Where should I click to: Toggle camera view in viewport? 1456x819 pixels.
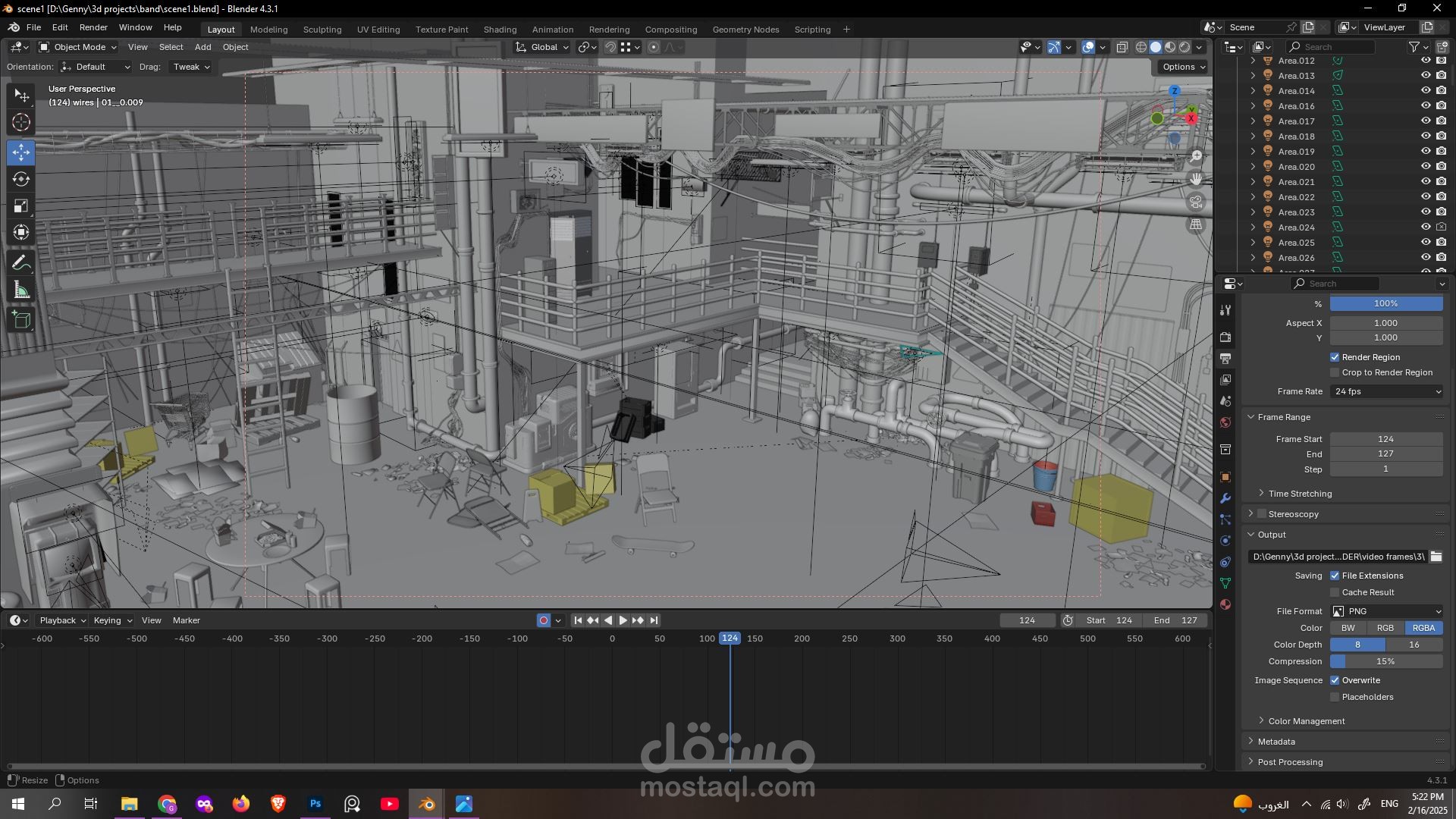pyautogui.click(x=1196, y=202)
